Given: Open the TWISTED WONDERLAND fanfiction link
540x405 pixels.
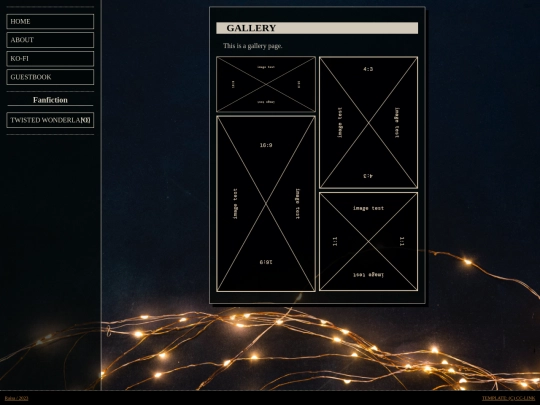Looking at the screenshot, I should (x=50, y=120).
